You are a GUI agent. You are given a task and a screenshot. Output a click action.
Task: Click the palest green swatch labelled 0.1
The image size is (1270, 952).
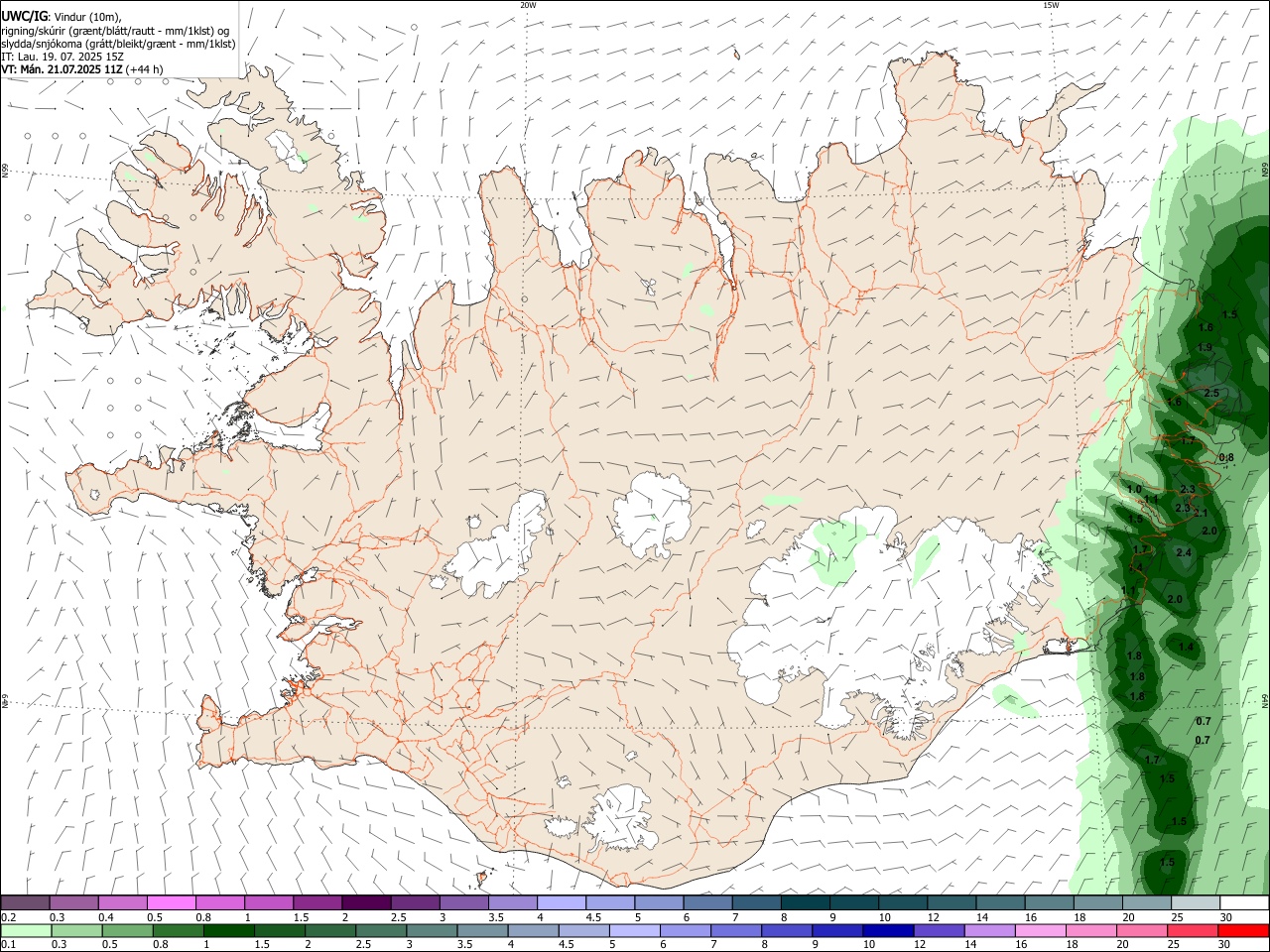[x=26, y=931]
